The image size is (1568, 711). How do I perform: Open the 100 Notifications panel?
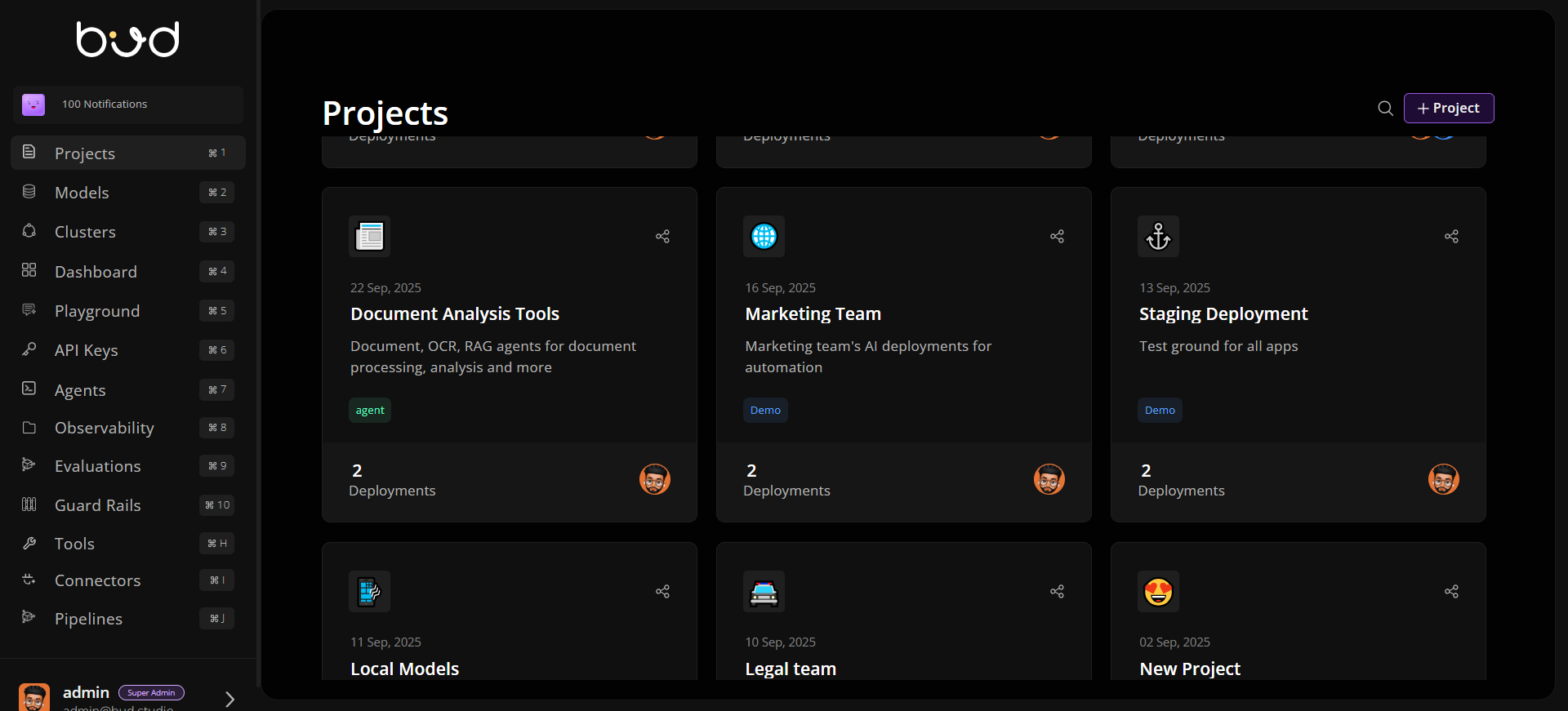pyautogui.click(x=128, y=104)
